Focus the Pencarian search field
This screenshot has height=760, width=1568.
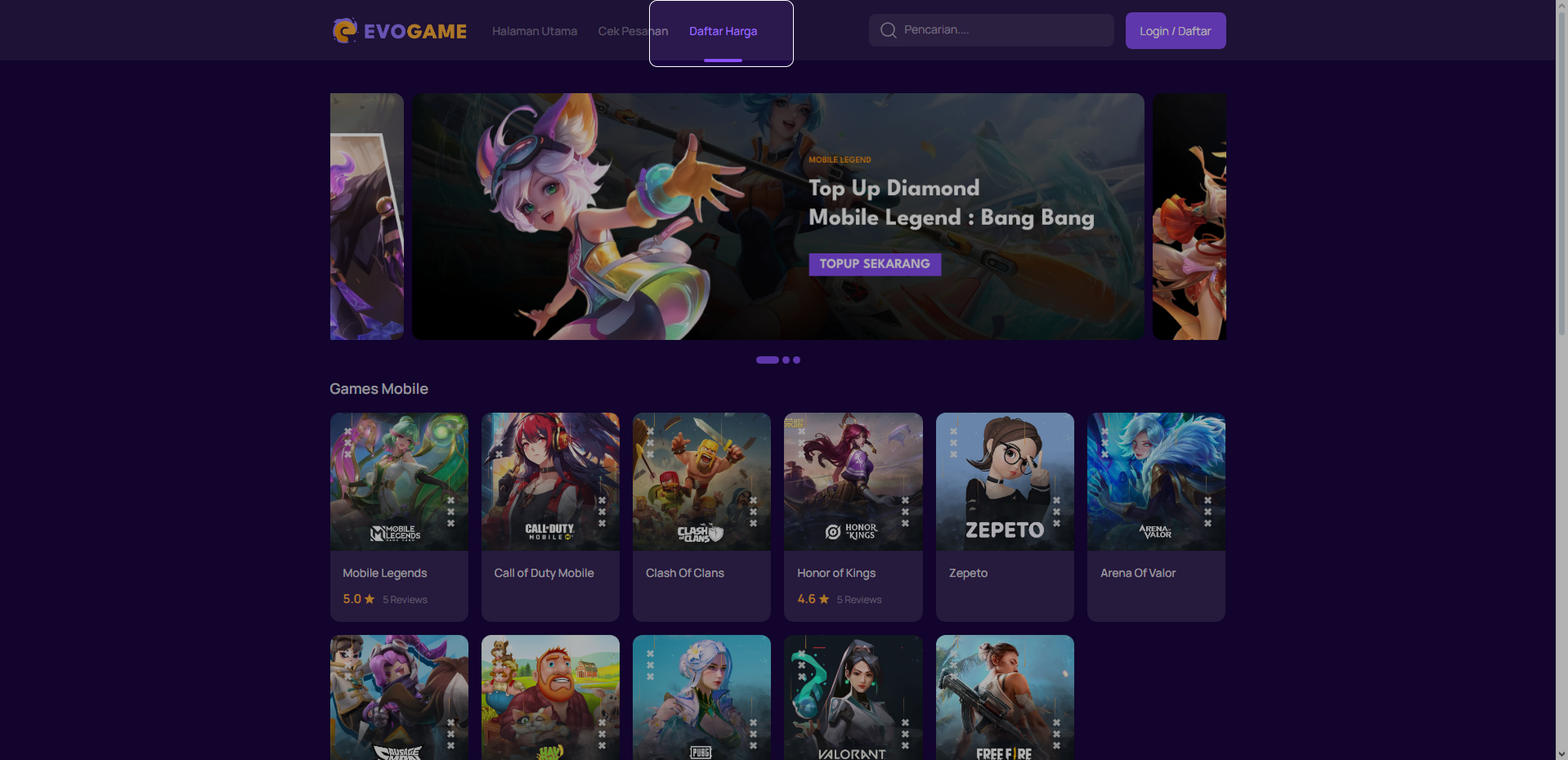tap(991, 30)
